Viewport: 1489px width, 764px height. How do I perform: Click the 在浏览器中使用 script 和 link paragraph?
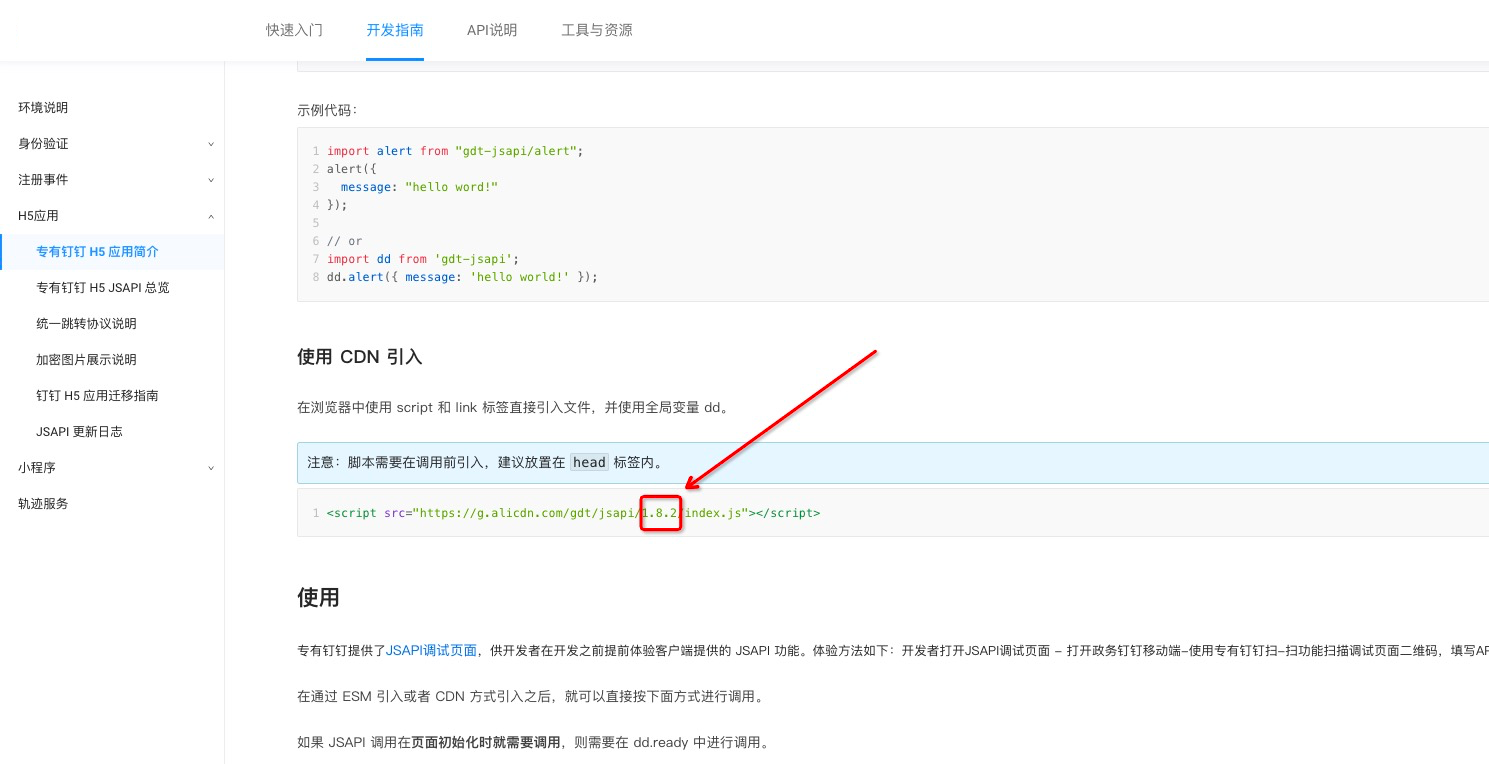[513, 408]
